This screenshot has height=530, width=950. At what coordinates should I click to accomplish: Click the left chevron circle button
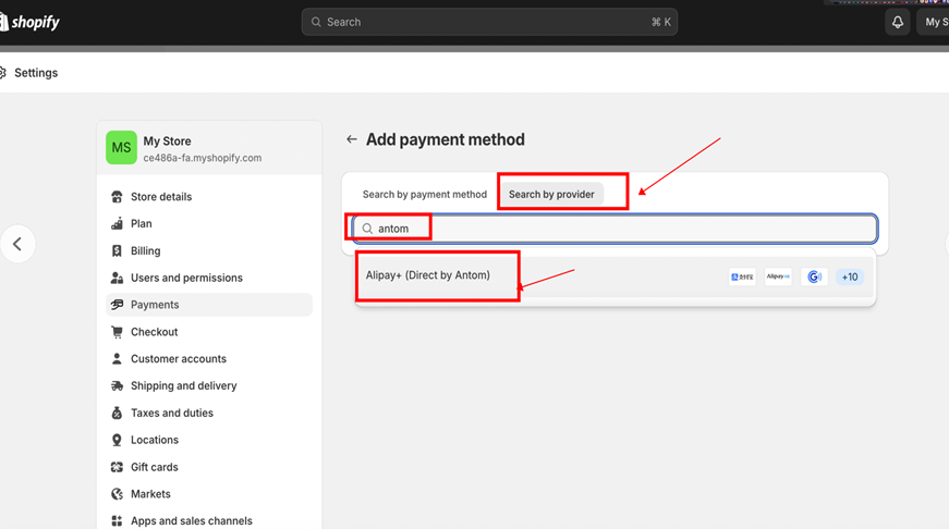pos(17,244)
